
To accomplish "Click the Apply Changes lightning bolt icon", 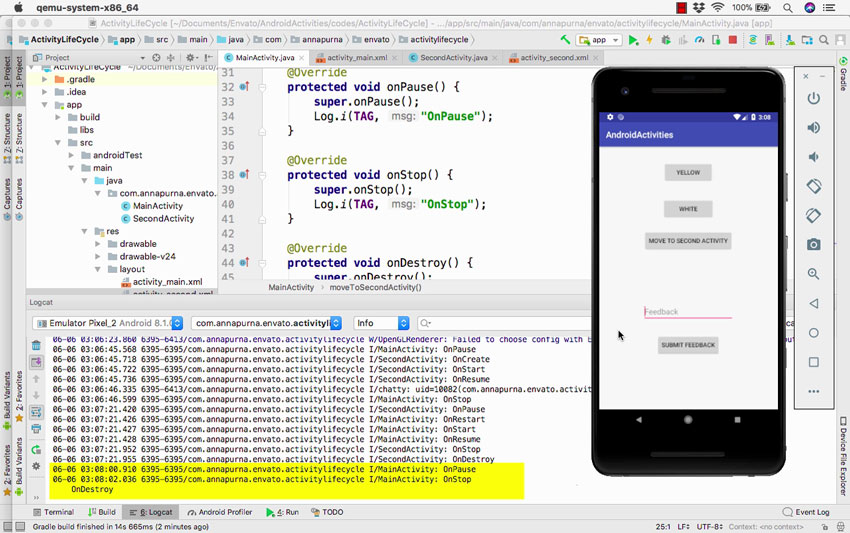I will tap(649, 40).
